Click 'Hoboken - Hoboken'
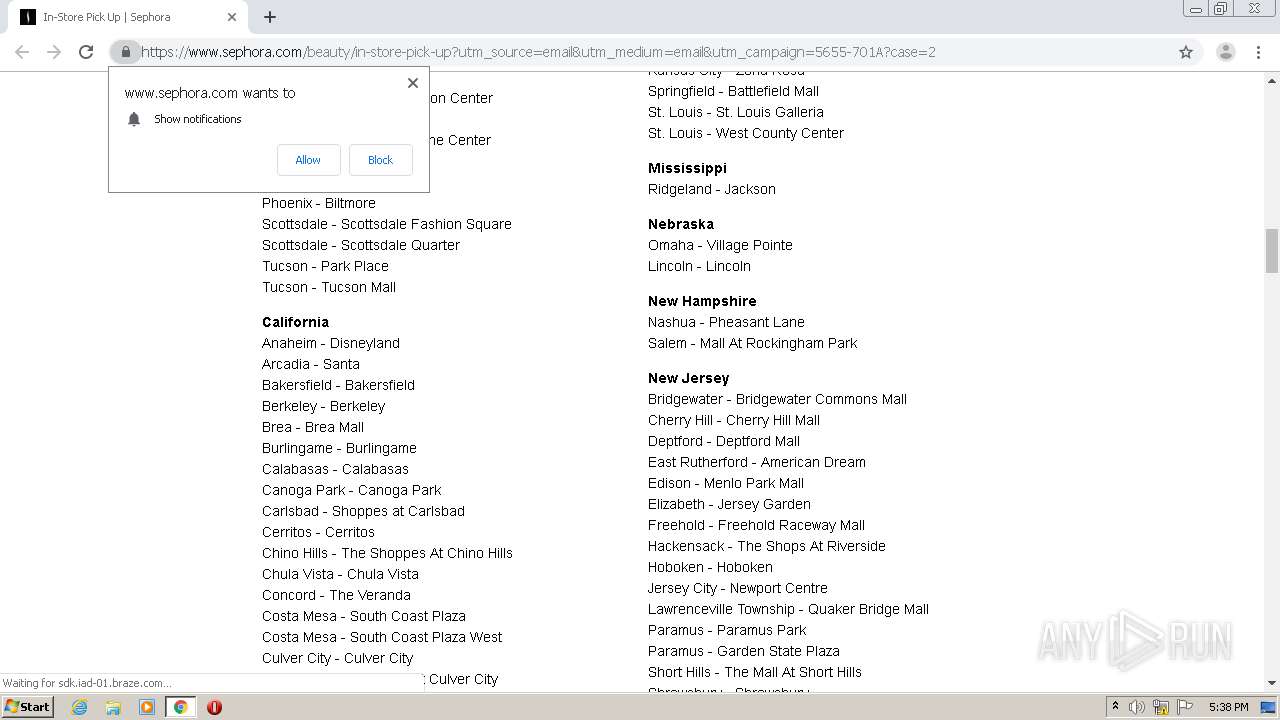 point(710,567)
